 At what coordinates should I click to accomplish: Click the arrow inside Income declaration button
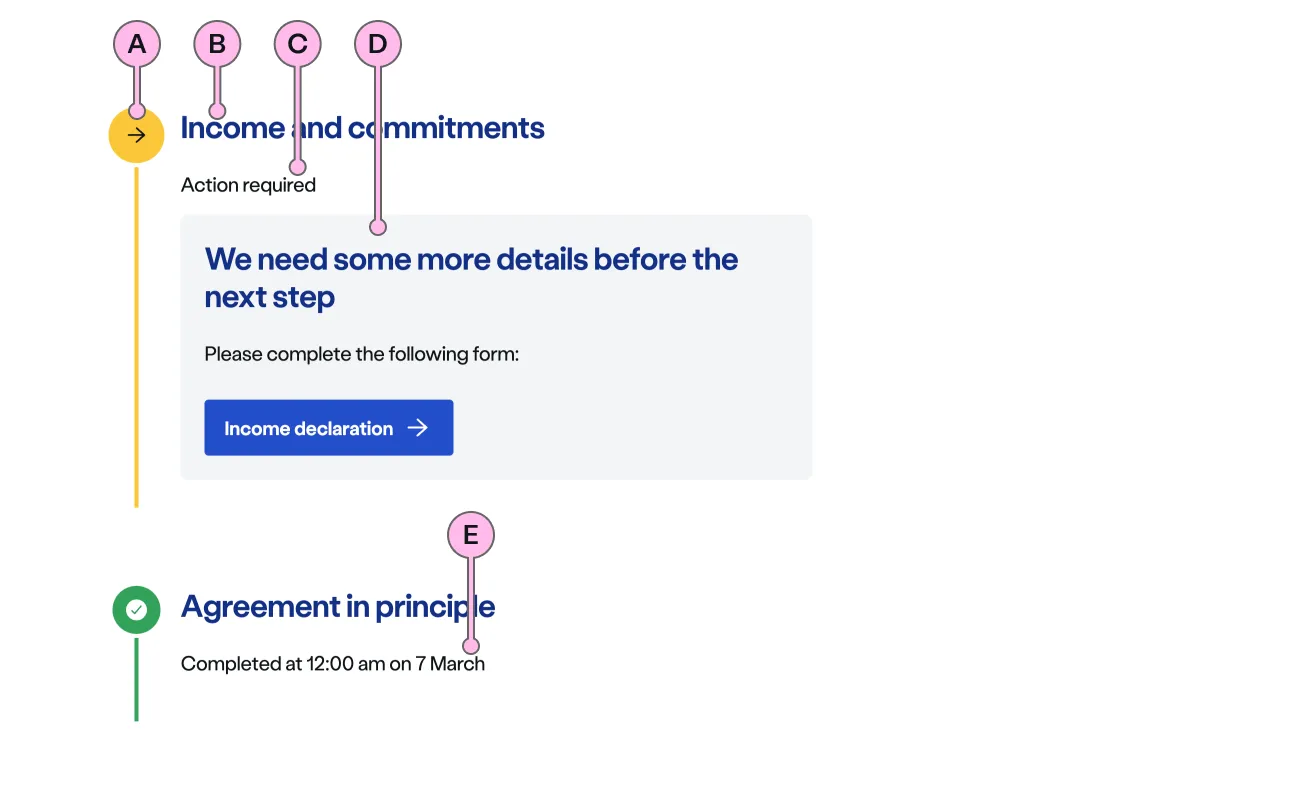click(418, 428)
